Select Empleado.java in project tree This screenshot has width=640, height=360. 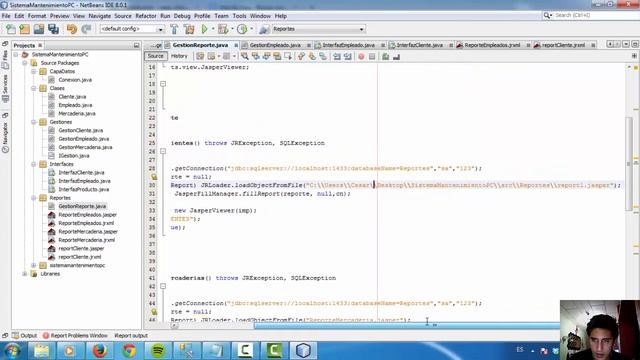pyautogui.click(x=75, y=105)
